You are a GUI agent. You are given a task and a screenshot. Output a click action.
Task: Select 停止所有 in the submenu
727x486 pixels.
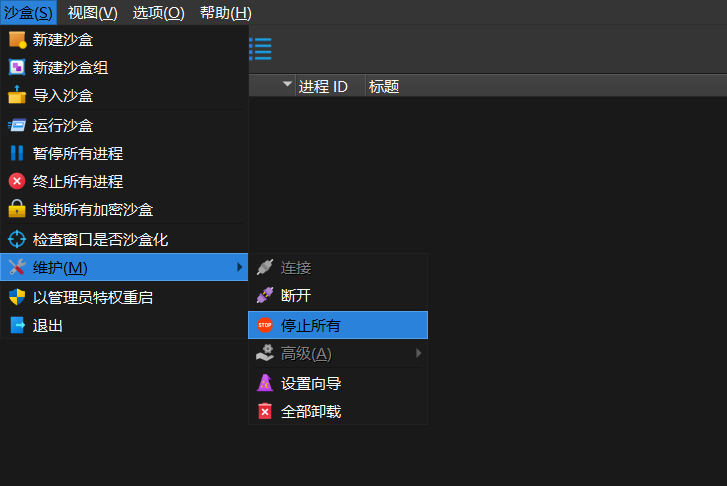click(338, 325)
